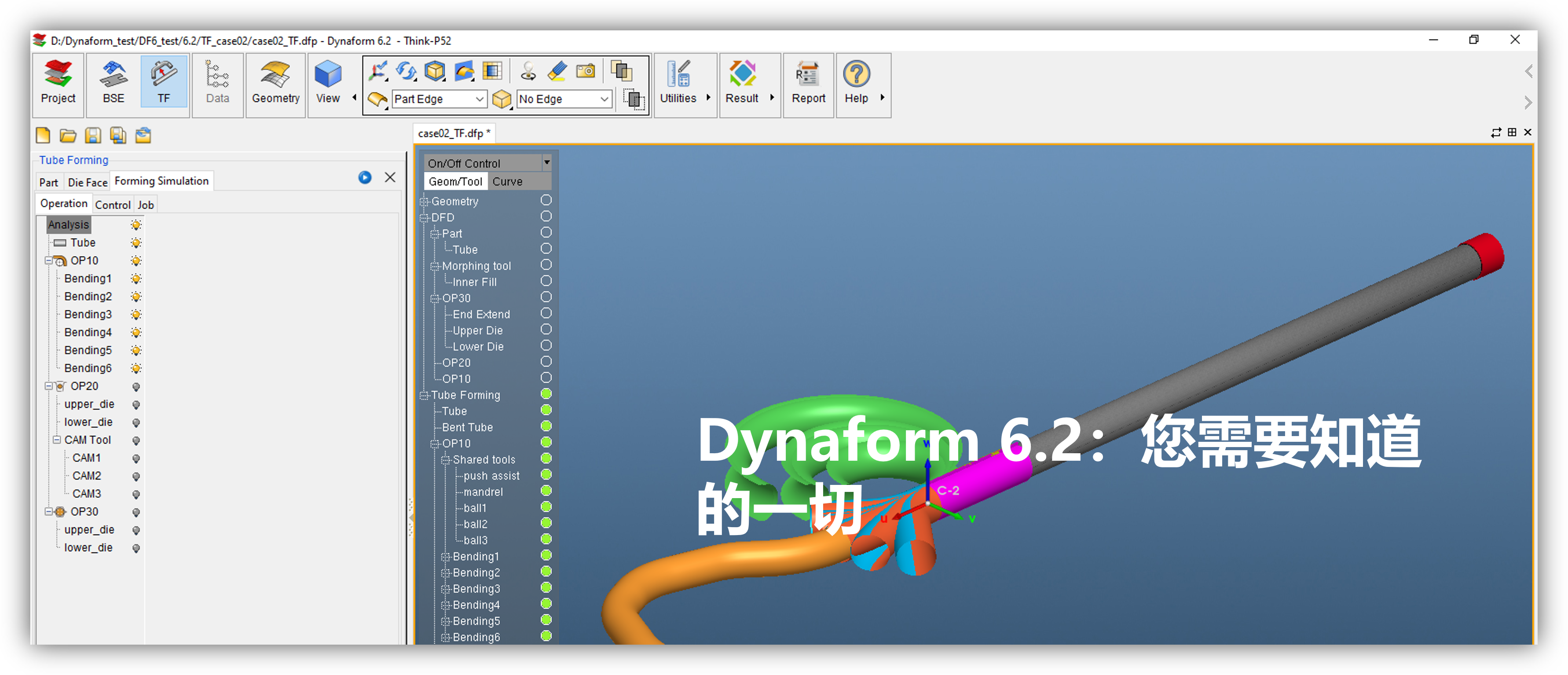This screenshot has height=675, width=1568.
Task: Click the coordinate axes view icon
Action: point(378,71)
